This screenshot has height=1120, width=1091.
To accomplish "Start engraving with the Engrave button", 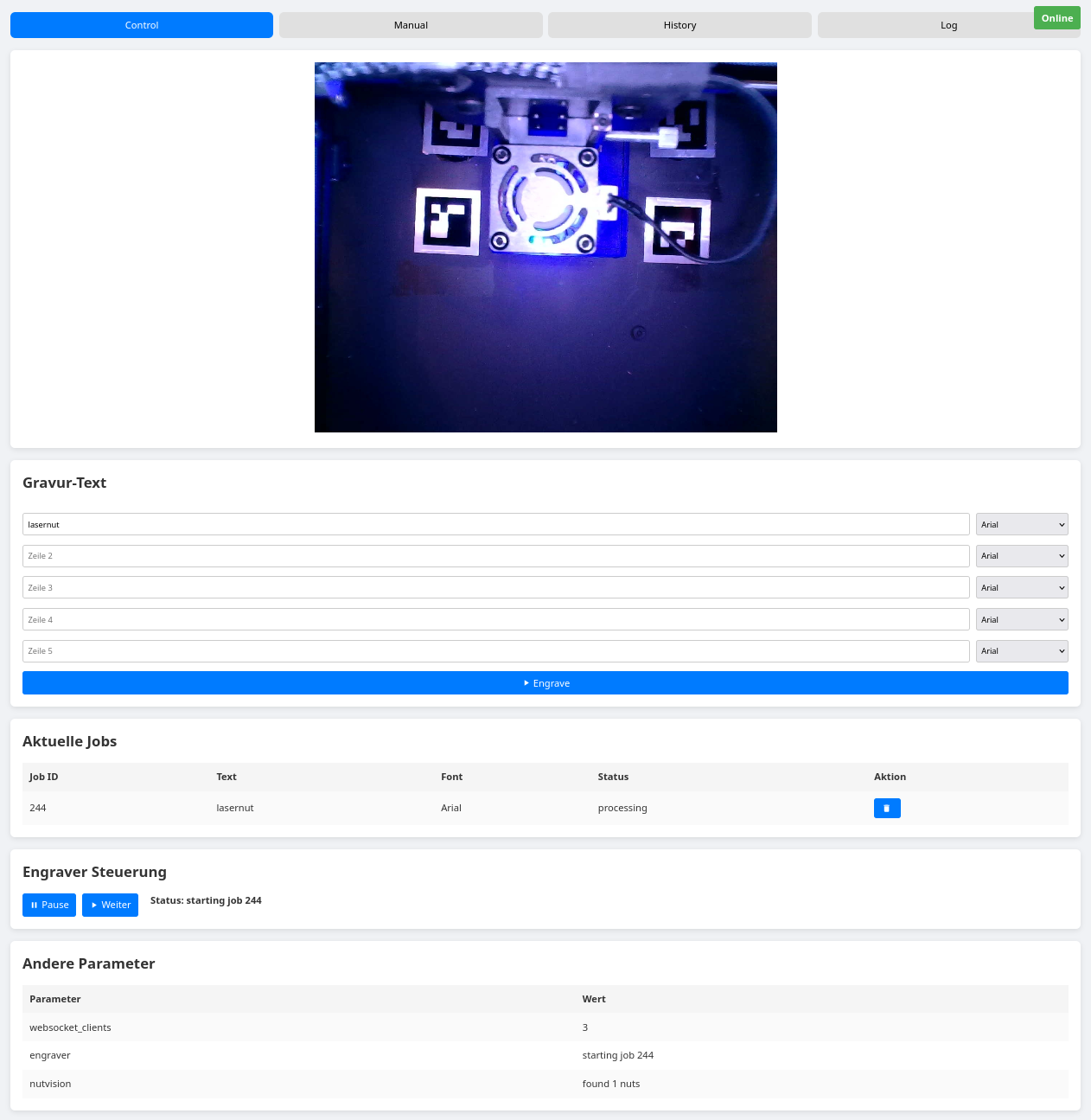I will (x=545, y=682).
